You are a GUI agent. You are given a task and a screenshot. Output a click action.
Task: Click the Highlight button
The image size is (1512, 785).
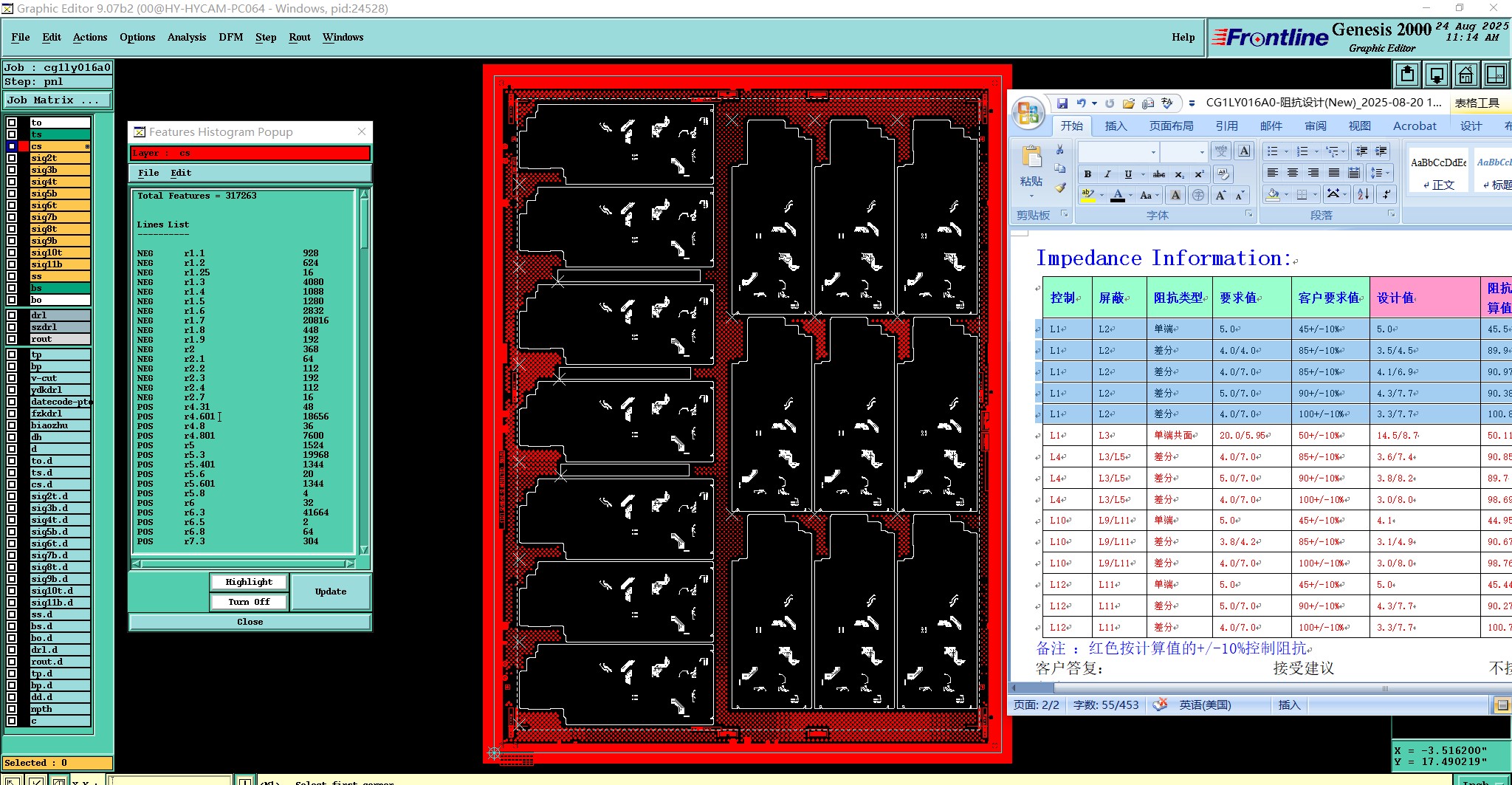click(x=249, y=582)
